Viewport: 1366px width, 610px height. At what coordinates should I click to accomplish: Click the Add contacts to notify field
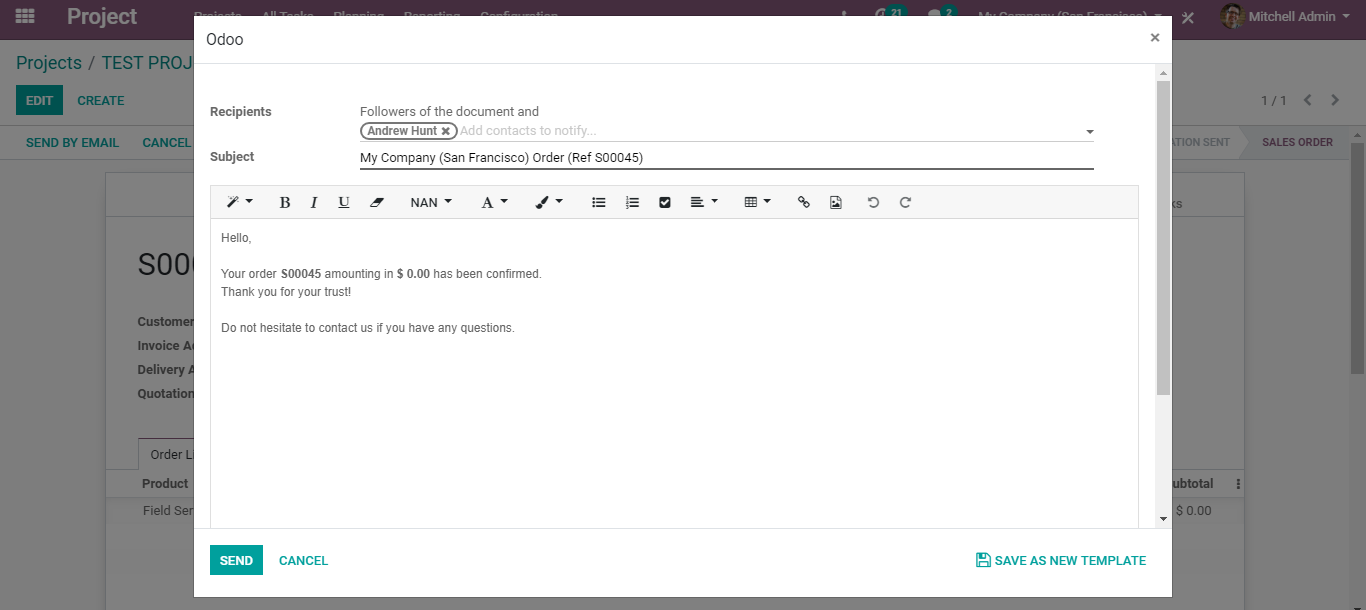pyautogui.click(x=768, y=131)
